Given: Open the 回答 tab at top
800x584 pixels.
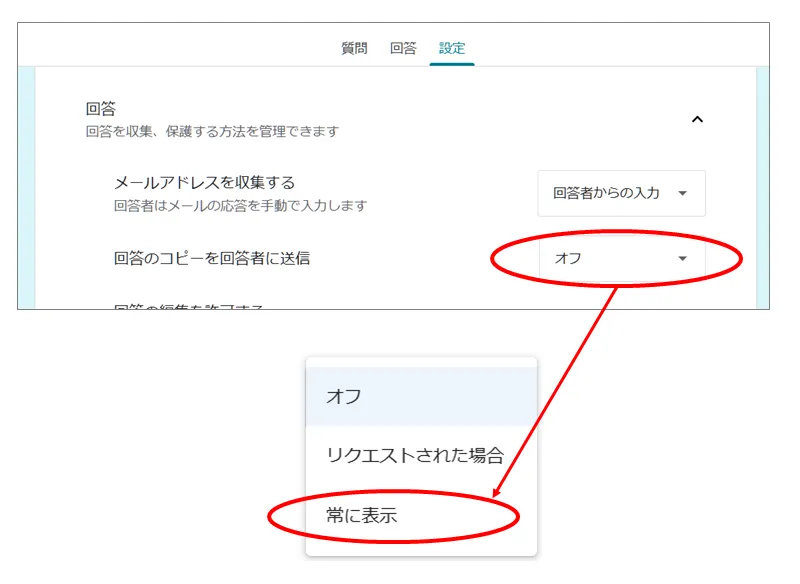Looking at the screenshot, I should (403, 48).
